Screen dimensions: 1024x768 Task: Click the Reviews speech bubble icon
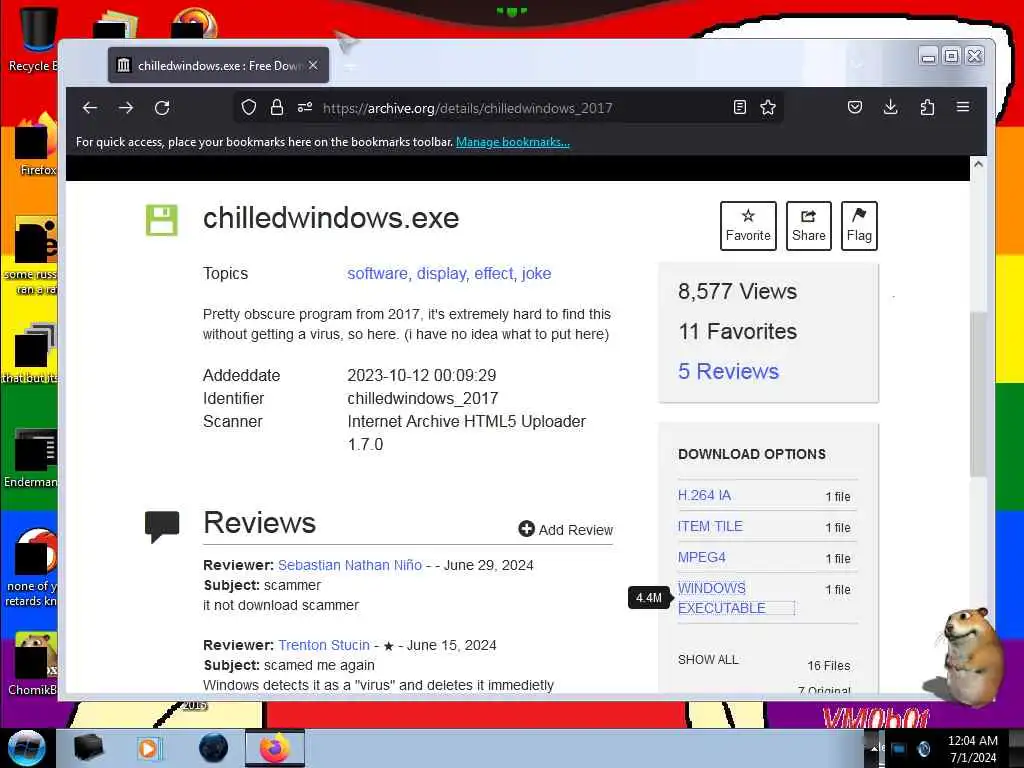(x=161, y=526)
